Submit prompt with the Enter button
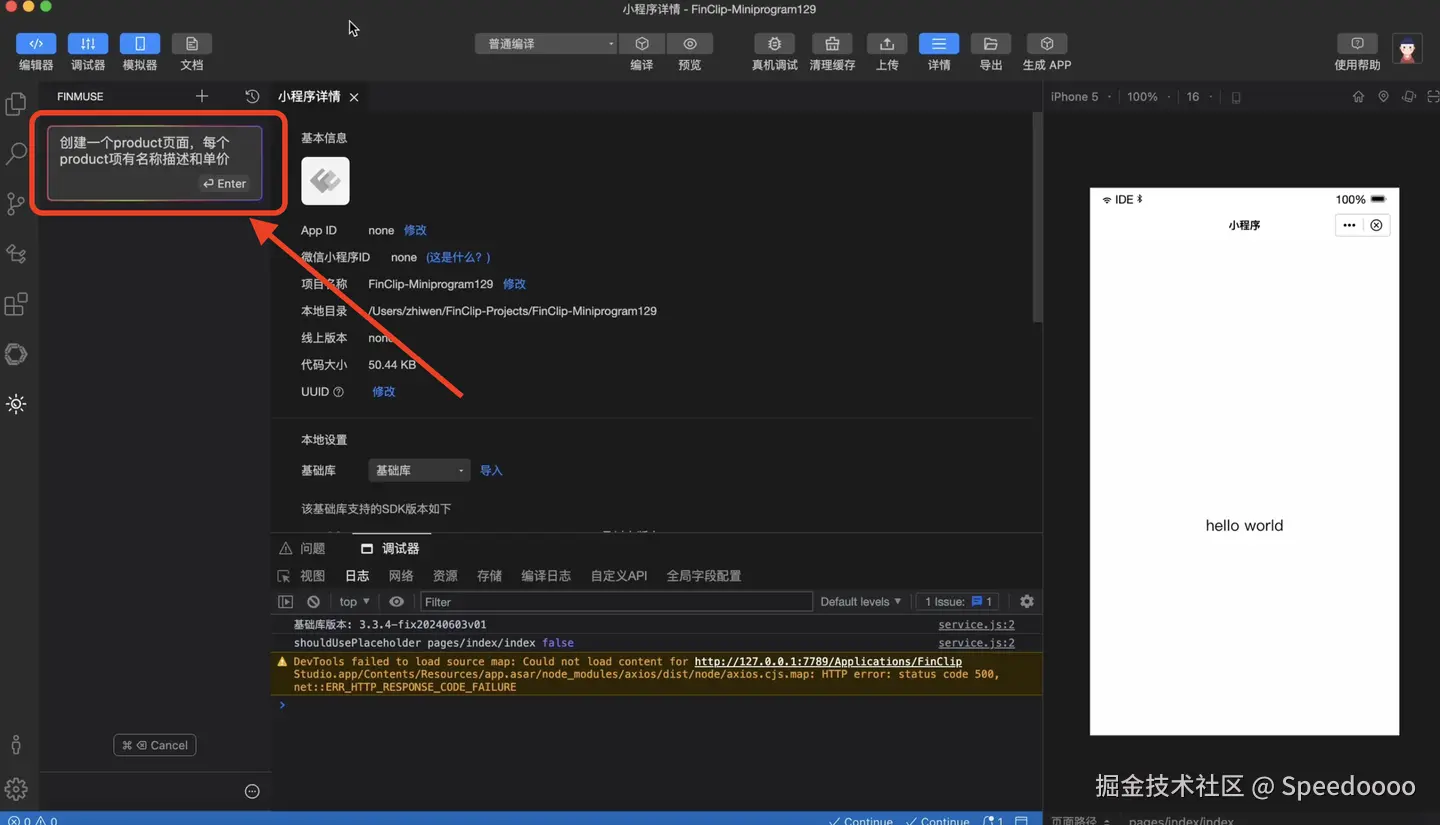This screenshot has height=825, width=1440. [224, 183]
